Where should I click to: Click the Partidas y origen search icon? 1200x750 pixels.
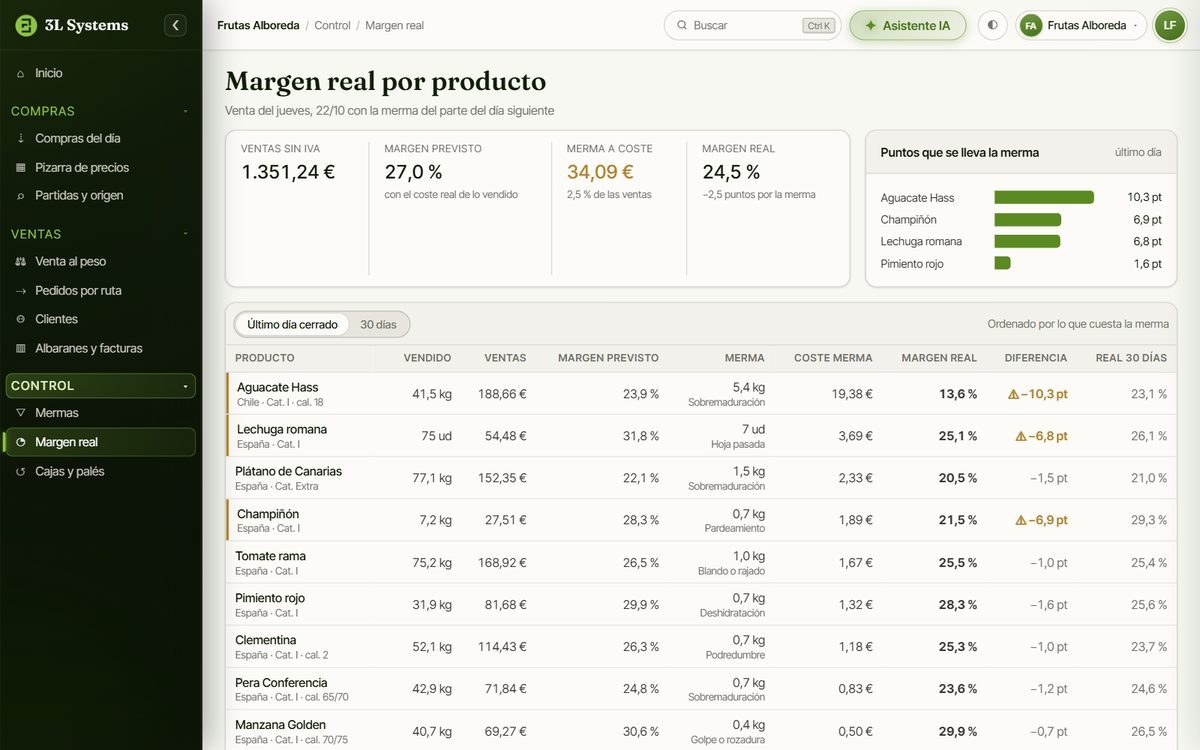21,195
